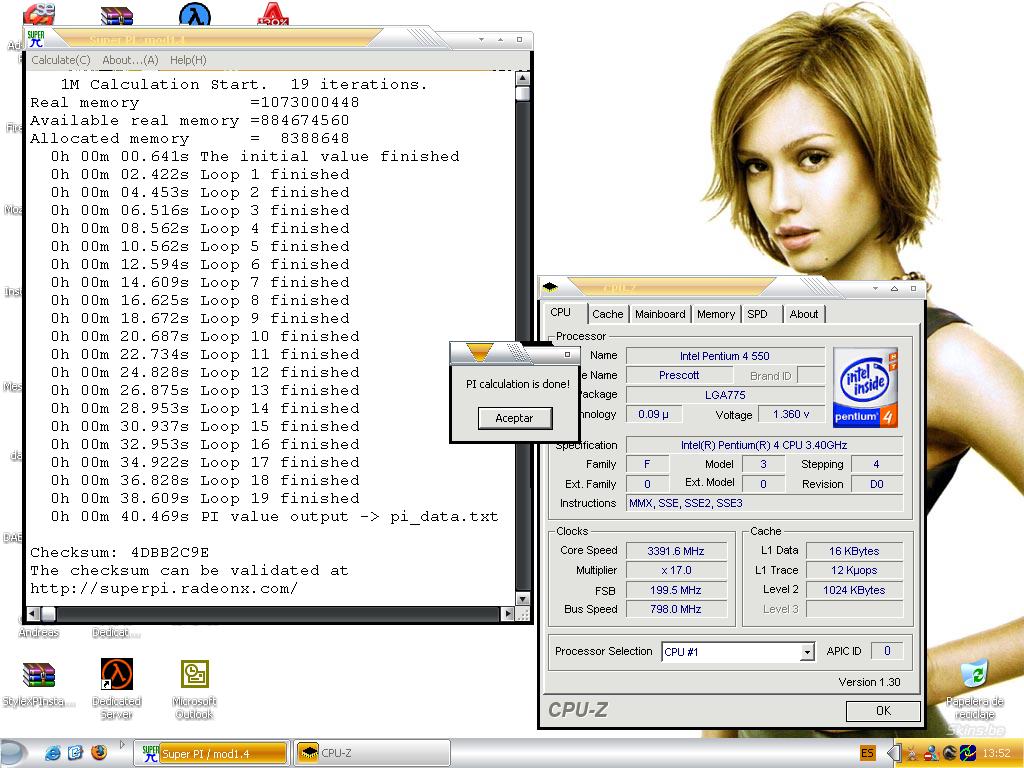Click the Super PI vertical scrollbar down arrow
Image resolution: width=1024 pixels, height=768 pixels.
coord(522,598)
